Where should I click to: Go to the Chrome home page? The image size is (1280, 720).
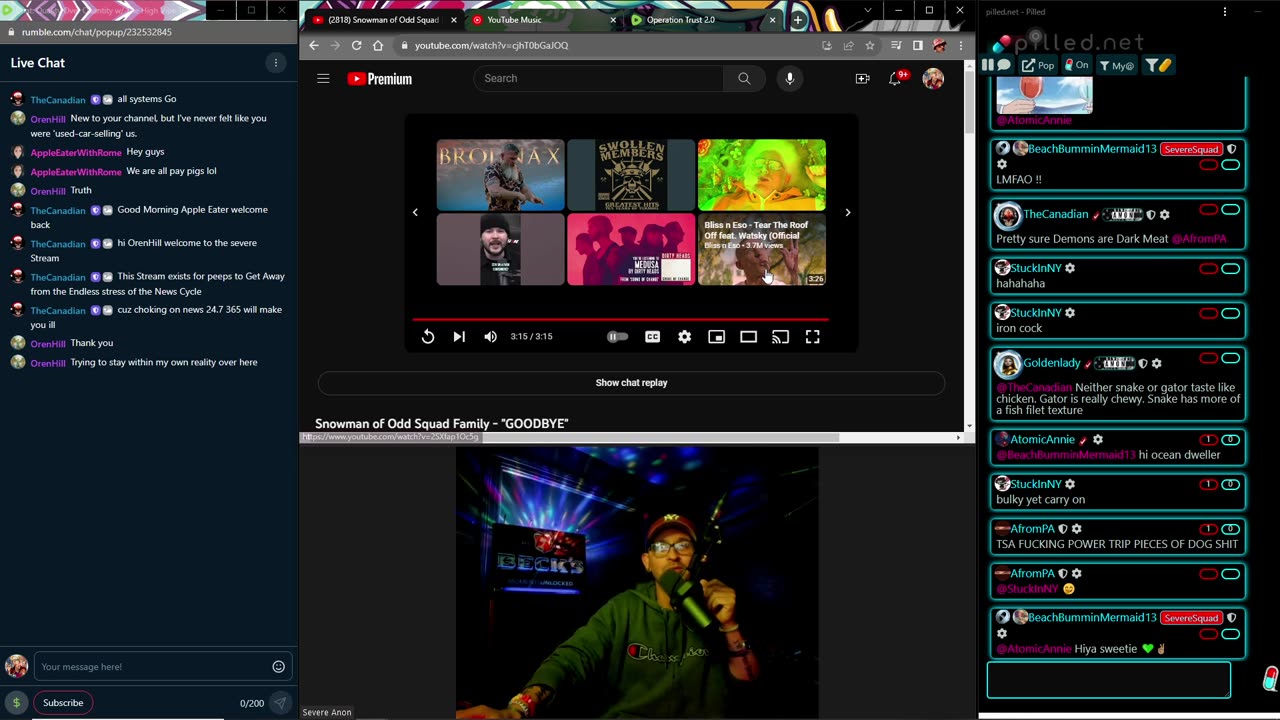378,45
